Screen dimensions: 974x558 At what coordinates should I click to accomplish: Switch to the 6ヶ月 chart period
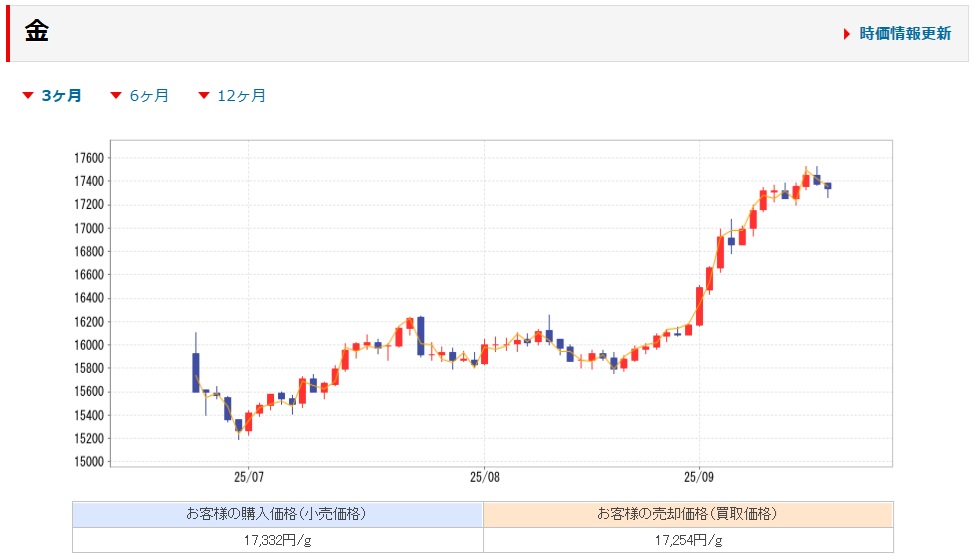click(x=149, y=96)
